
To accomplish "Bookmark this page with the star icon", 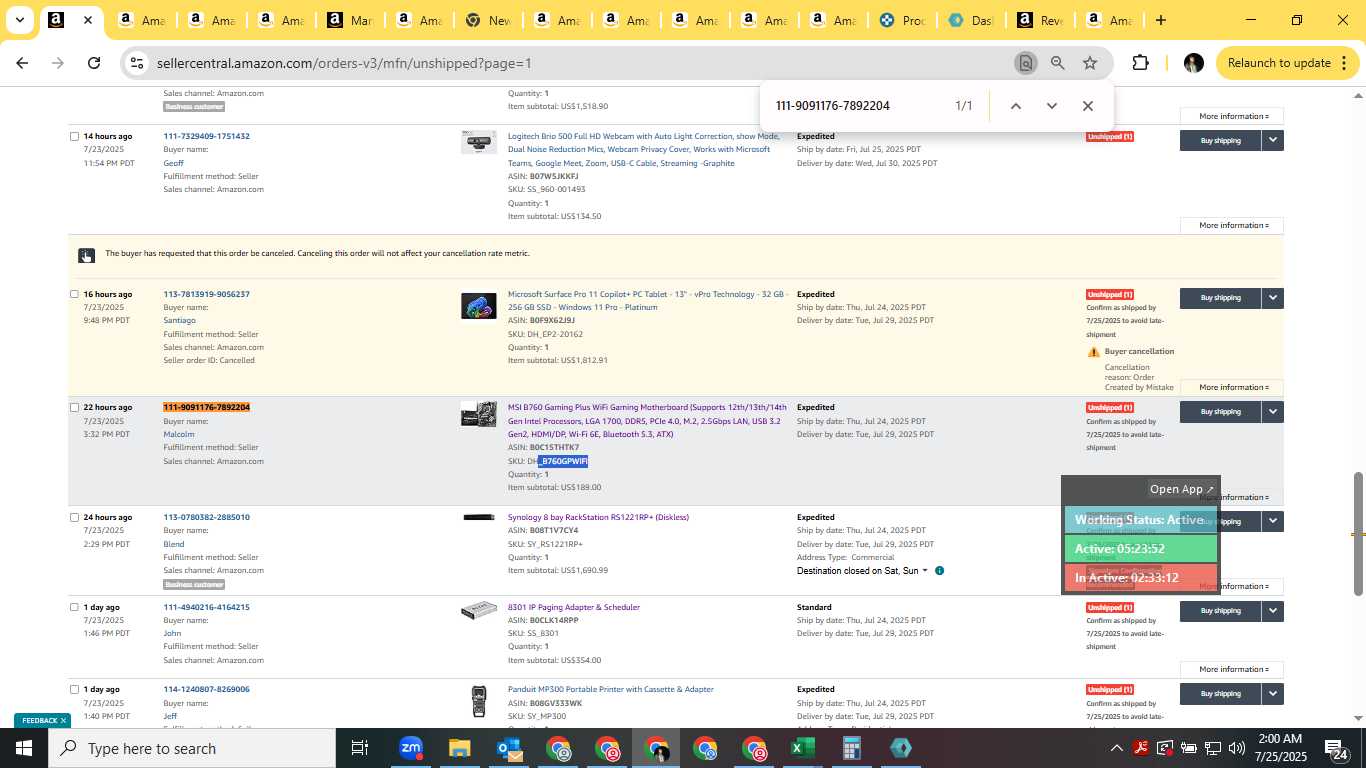I will 1090,63.
